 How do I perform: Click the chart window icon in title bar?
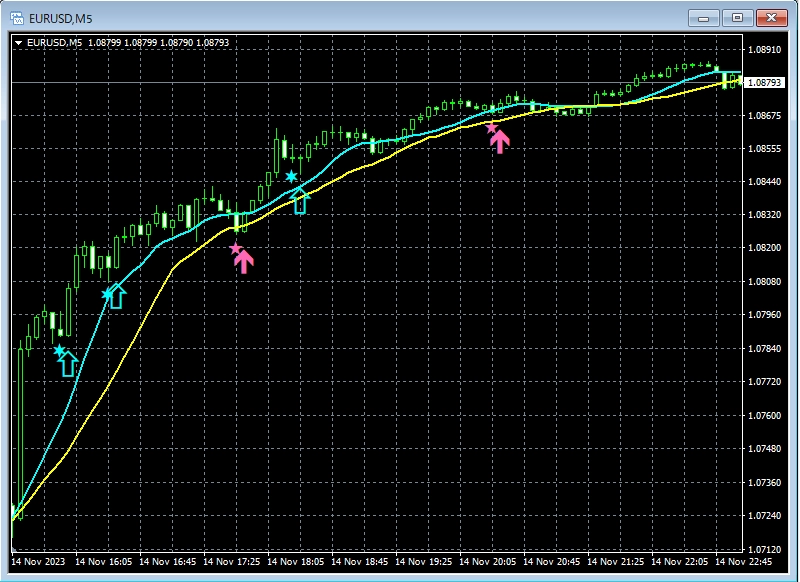[x=15, y=17]
